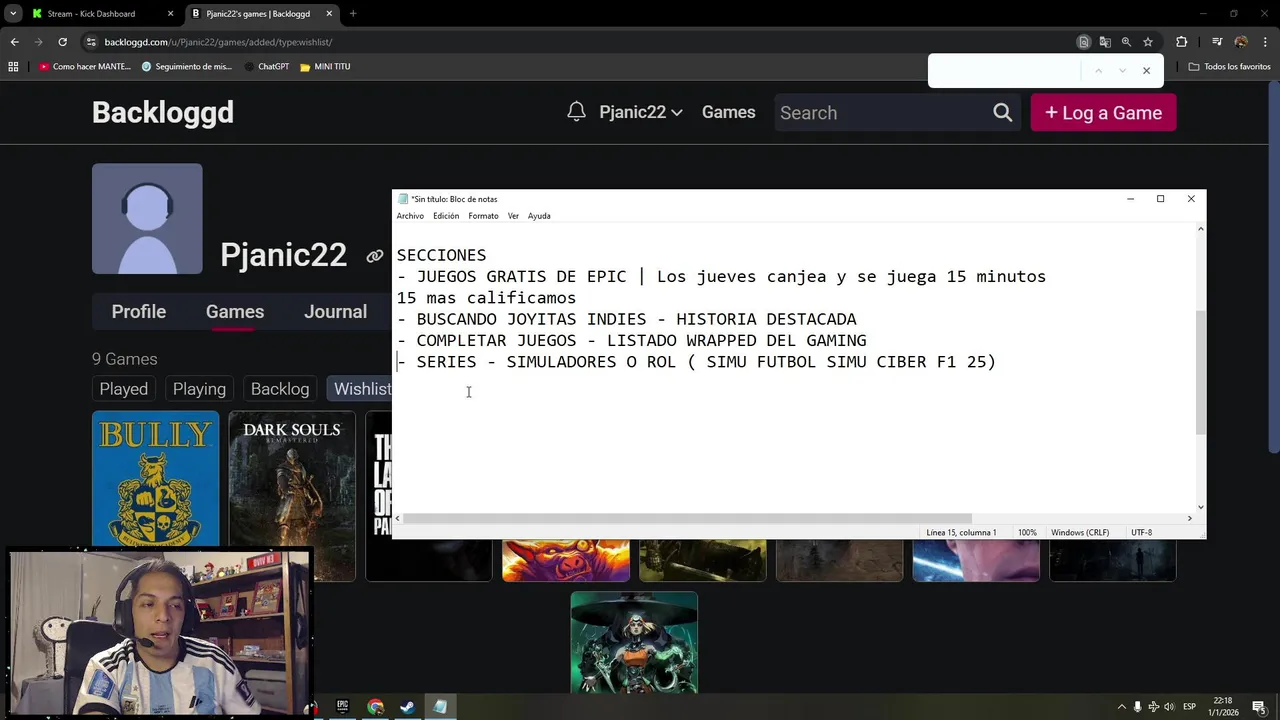Image resolution: width=1280 pixels, height=720 pixels.
Task: Open Todos los favoritos folder
Action: tap(1230, 66)
